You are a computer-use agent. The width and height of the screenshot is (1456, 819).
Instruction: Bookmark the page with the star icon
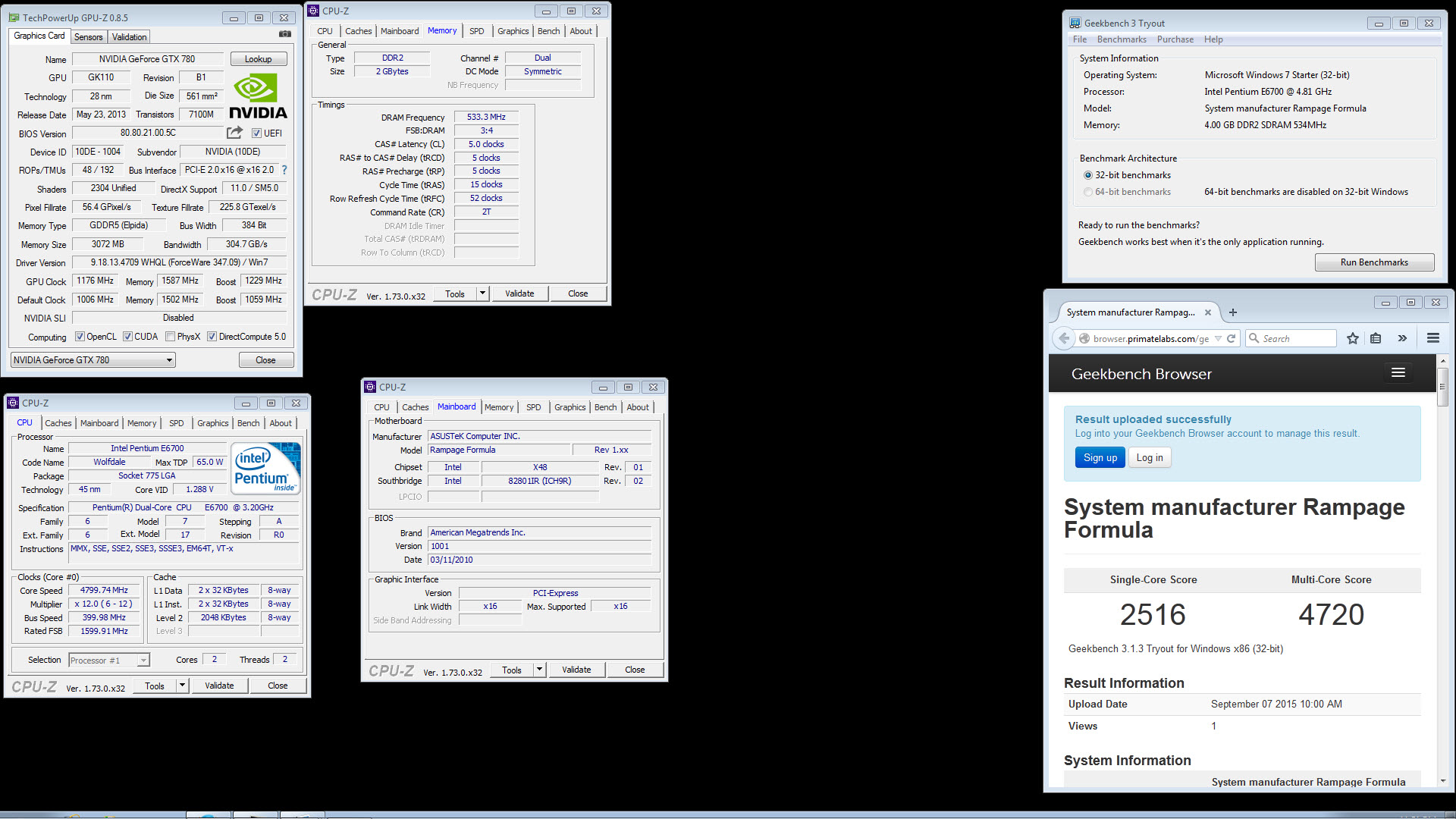tap(1352, 338)
